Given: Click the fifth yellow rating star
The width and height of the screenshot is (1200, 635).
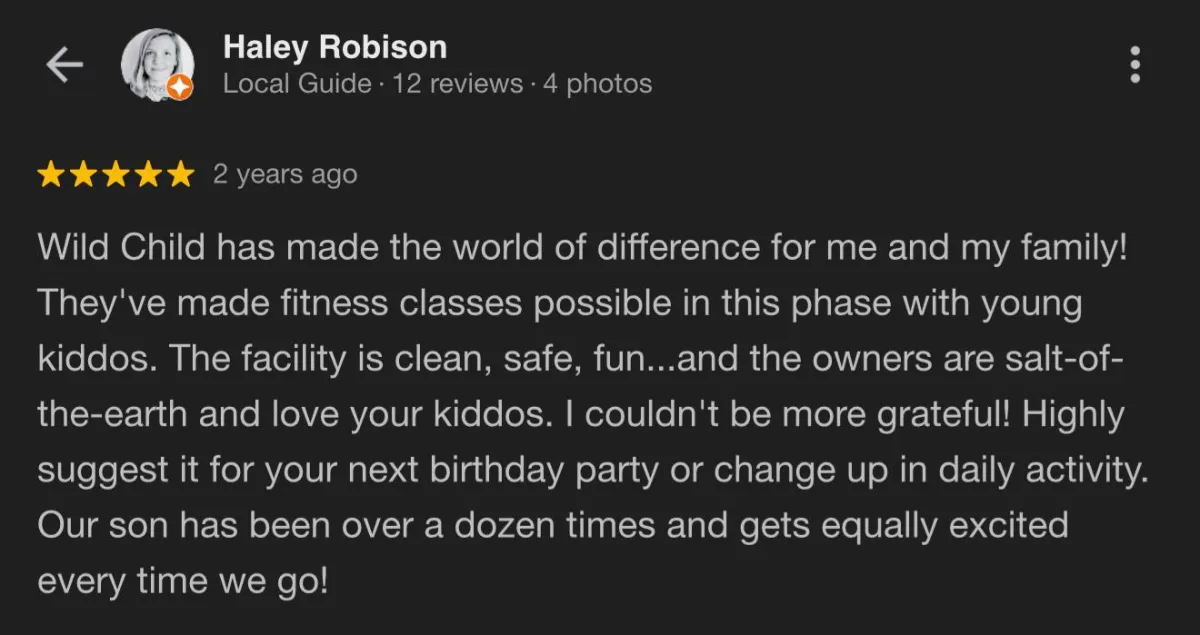Looking at the screenshot, I should (x=179, y=175).
